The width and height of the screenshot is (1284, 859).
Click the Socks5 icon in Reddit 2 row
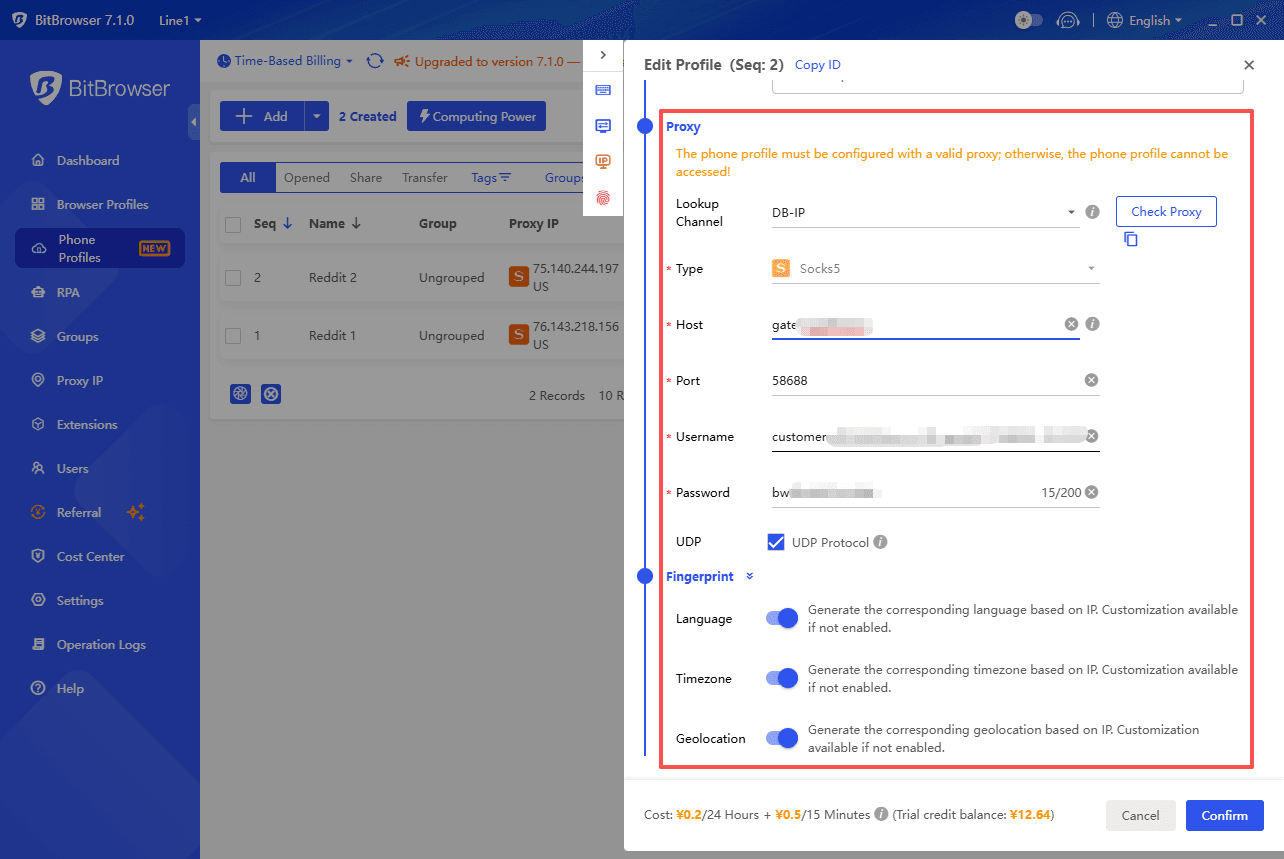[x=518, y=277]
